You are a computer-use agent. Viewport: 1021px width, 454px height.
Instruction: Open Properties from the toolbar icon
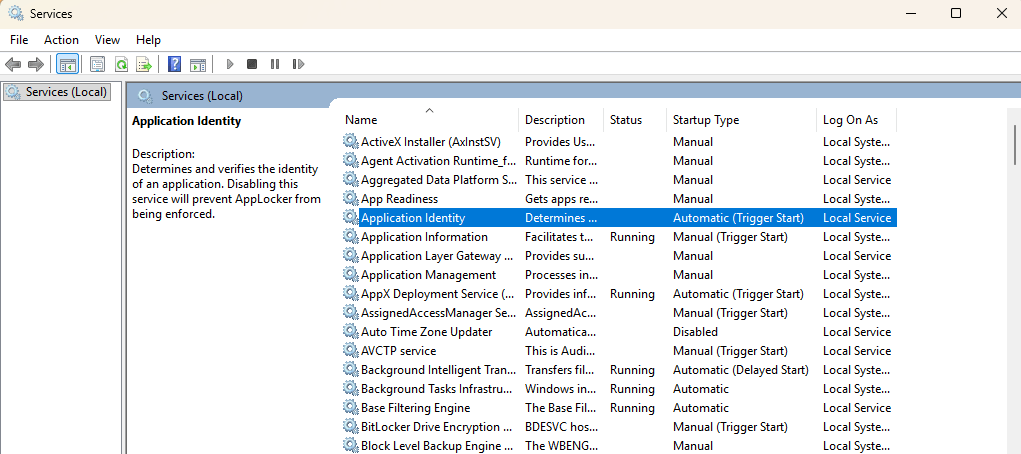click(x=97, y=64)
